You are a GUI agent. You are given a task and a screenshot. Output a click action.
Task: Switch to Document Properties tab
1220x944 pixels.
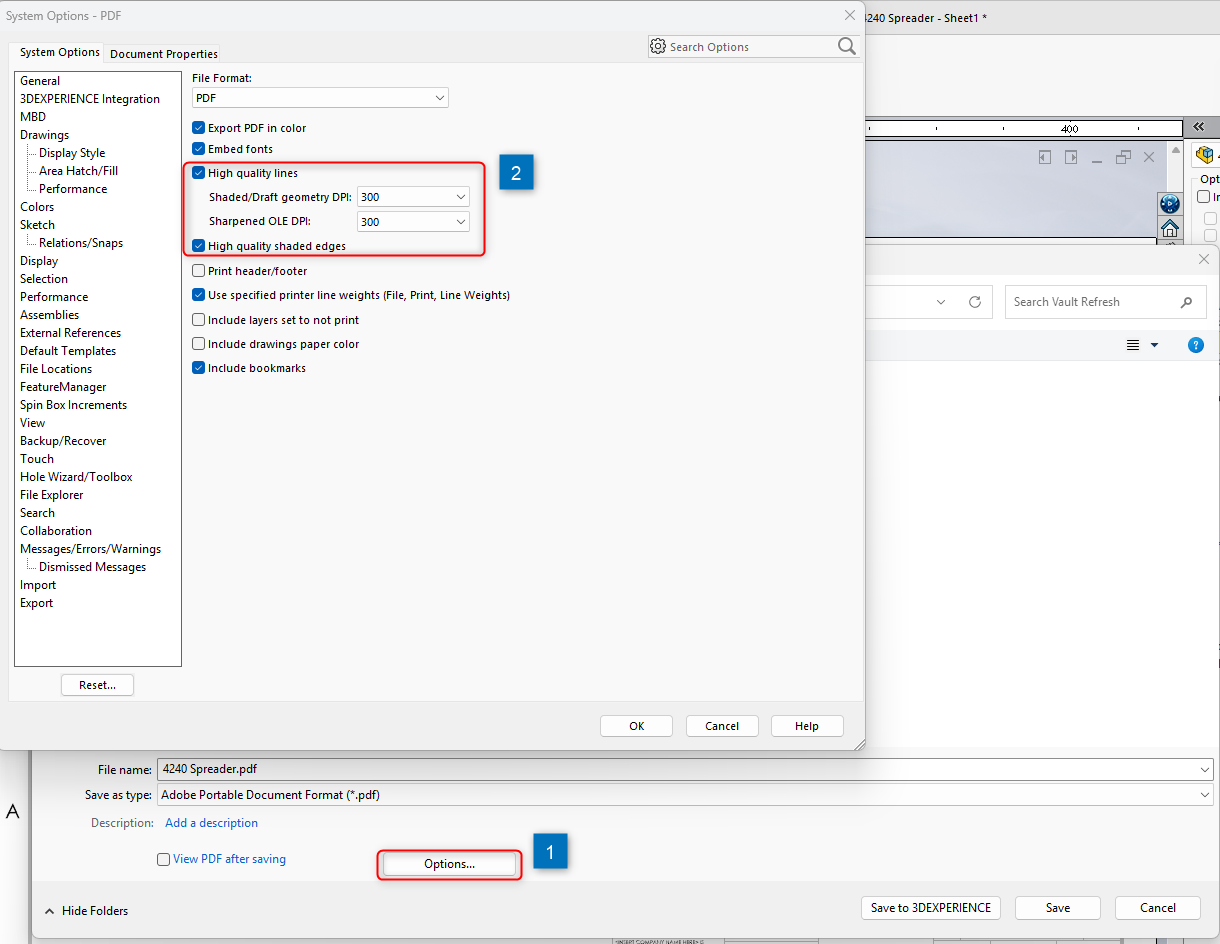tap(164, 54)
